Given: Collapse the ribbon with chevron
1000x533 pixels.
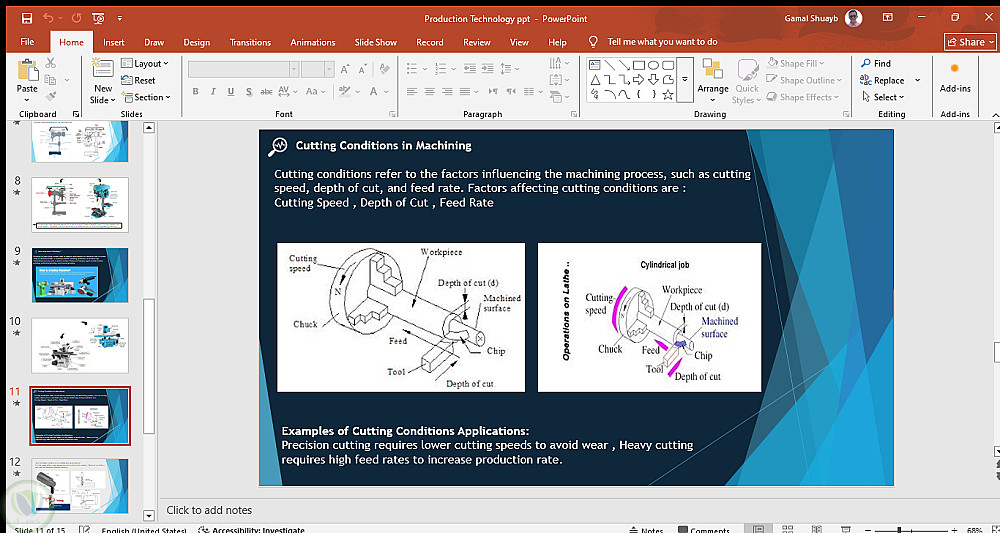Looking at the screenshot, I should [x=996, y=114].
